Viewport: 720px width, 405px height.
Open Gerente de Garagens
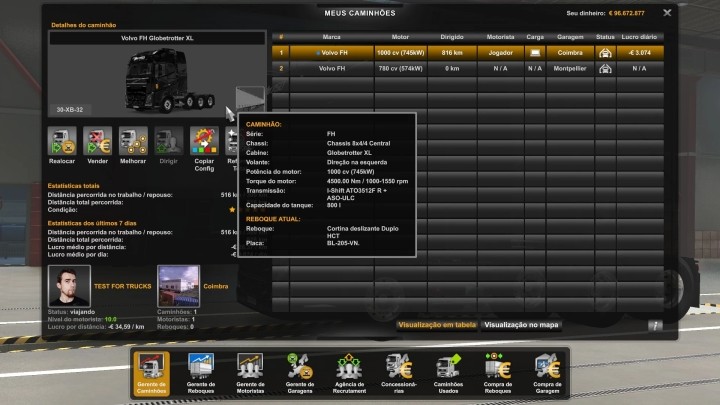click(x=300, y=373)
